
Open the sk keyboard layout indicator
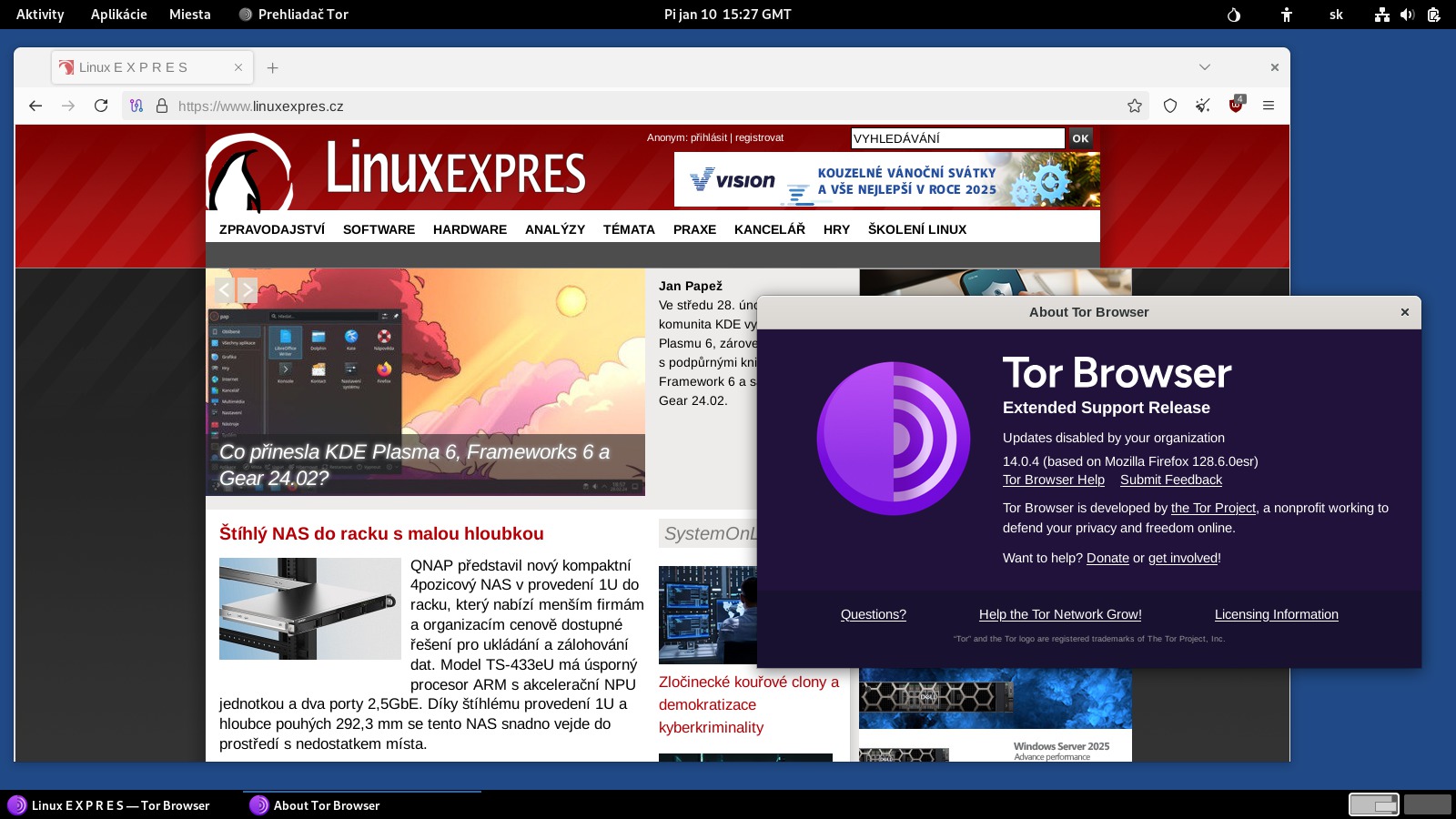click(1336, 15)
